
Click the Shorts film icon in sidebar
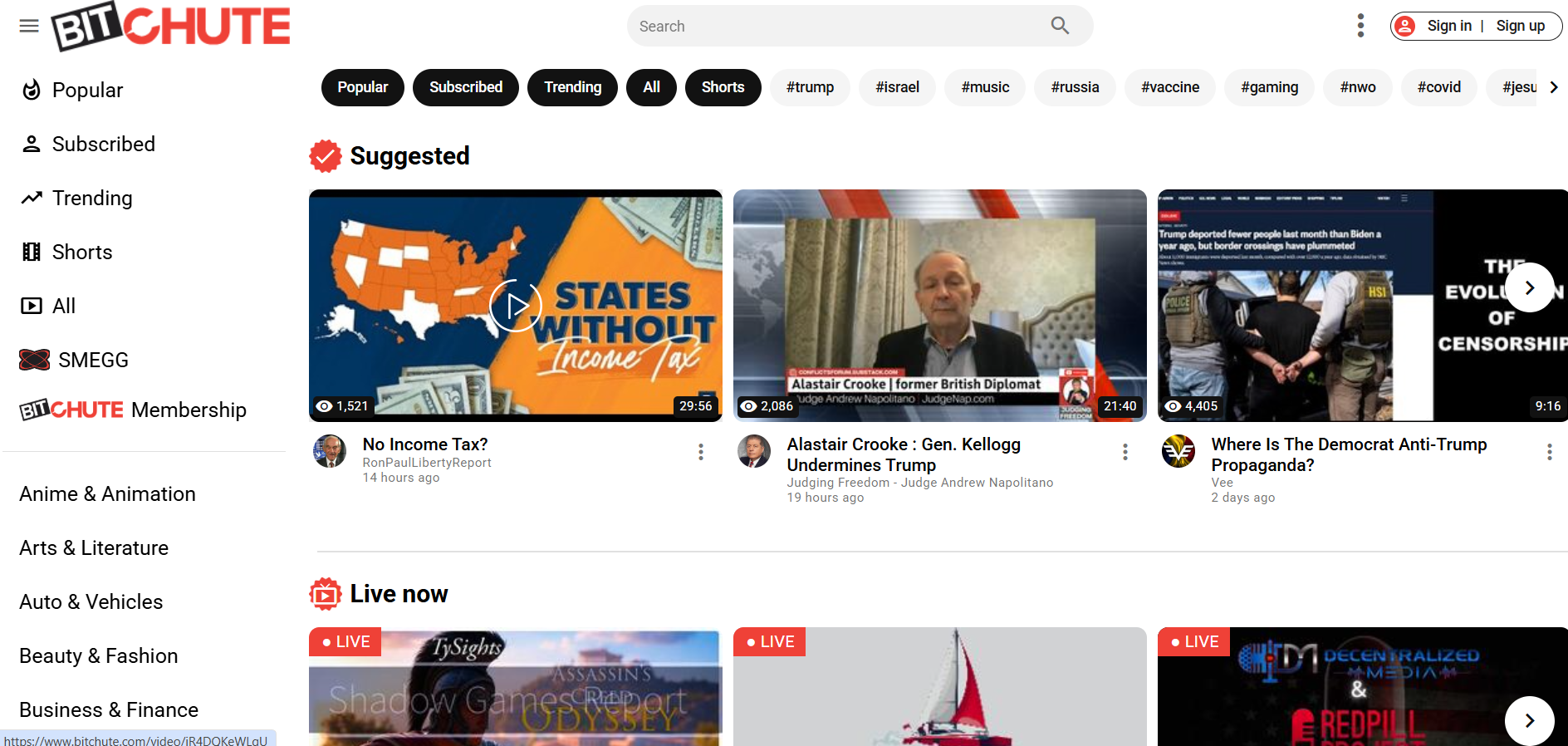tap(32, 252)
